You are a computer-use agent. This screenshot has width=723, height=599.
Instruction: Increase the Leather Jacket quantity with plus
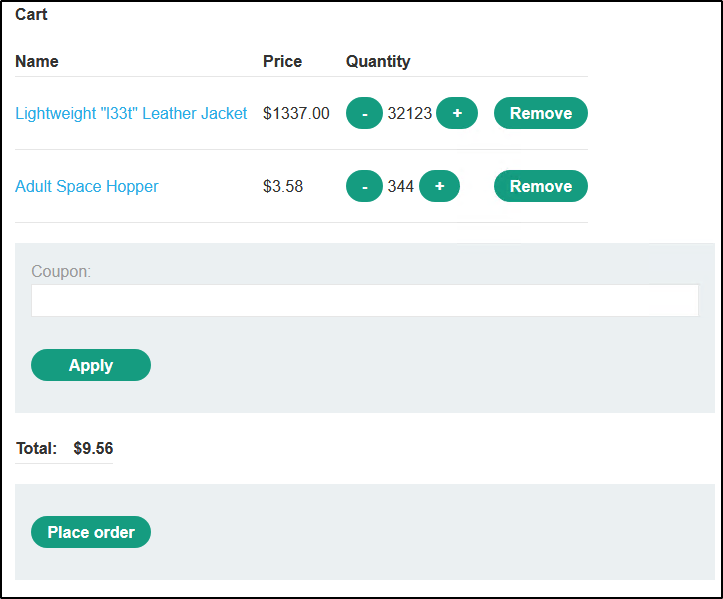pos(457,113)
